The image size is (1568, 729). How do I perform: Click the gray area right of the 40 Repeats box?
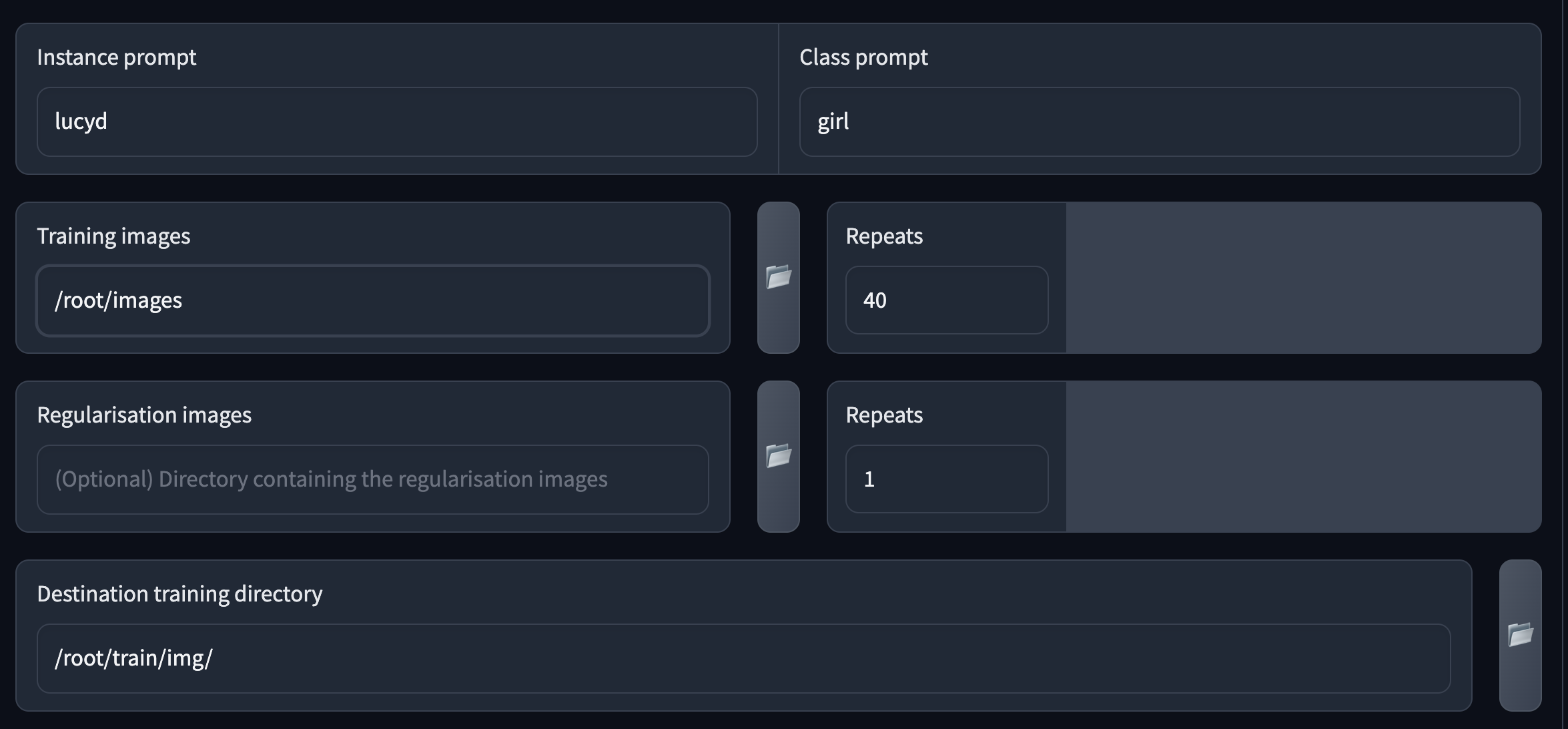1302,278
